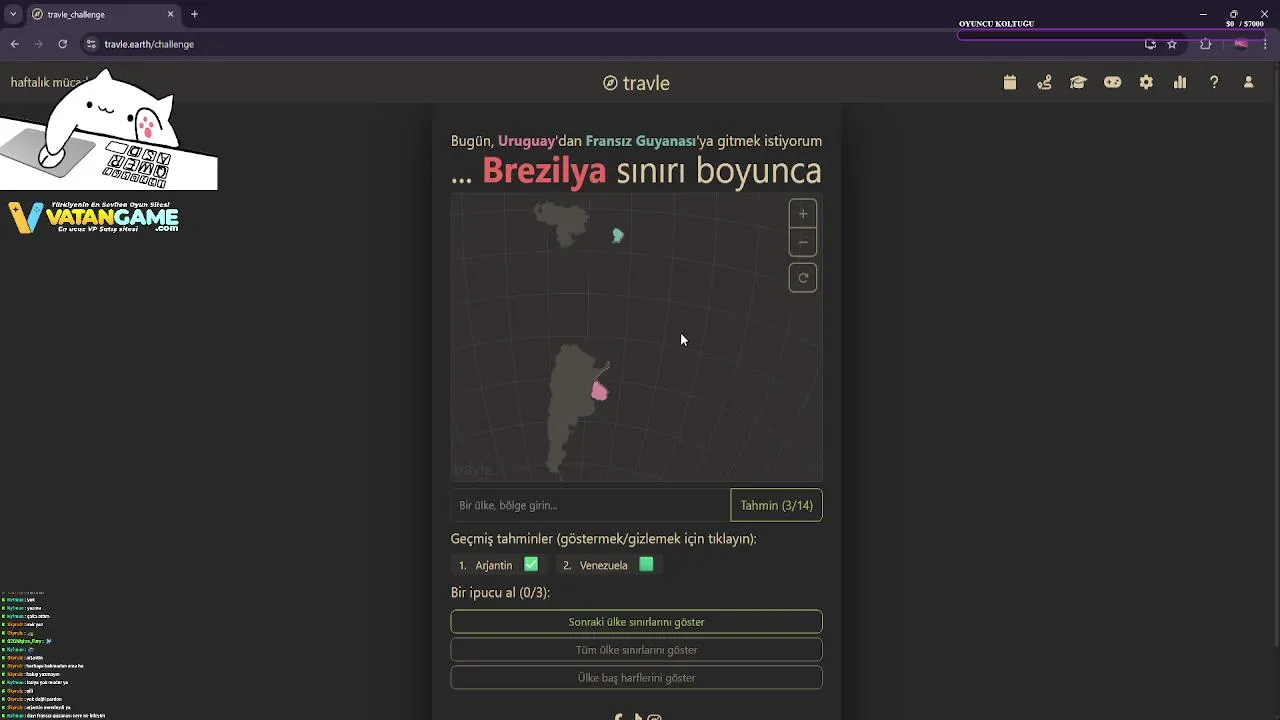The image size is (1280, 720).
Task: Click Tüm ülke sınırlarını göster hint
Action: [x=636, y=650]
